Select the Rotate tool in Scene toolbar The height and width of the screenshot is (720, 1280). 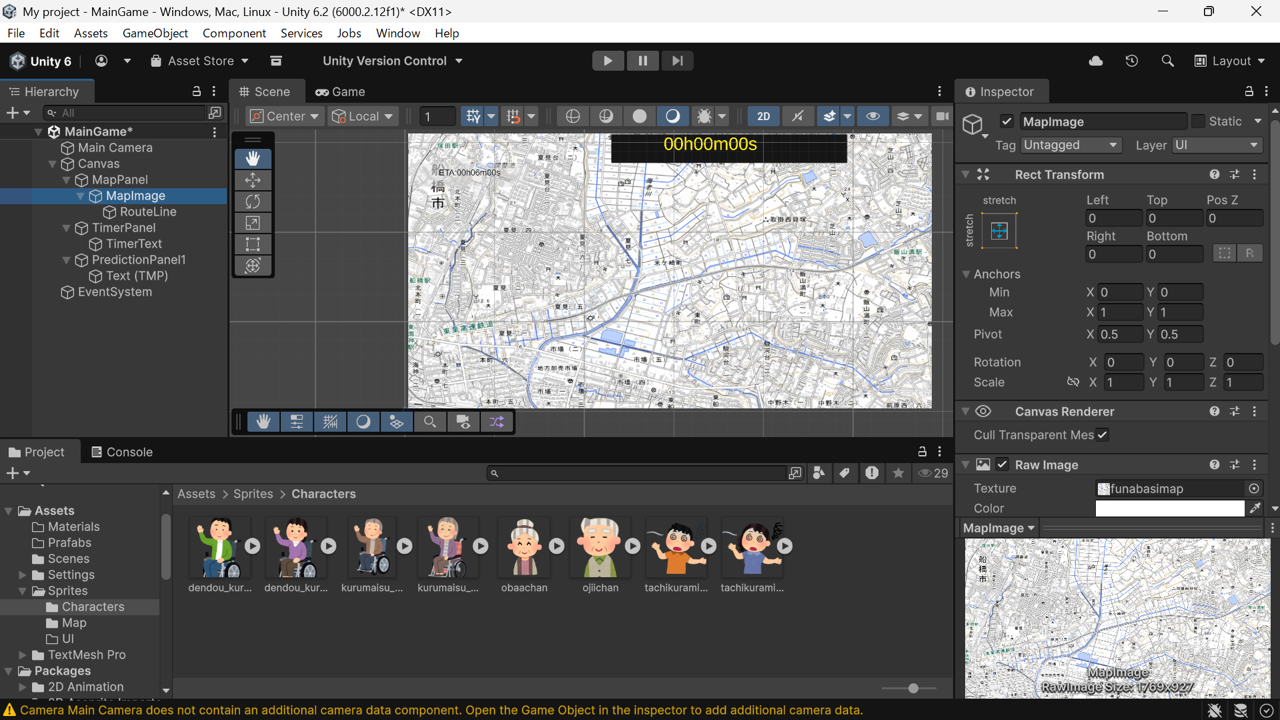253,201
